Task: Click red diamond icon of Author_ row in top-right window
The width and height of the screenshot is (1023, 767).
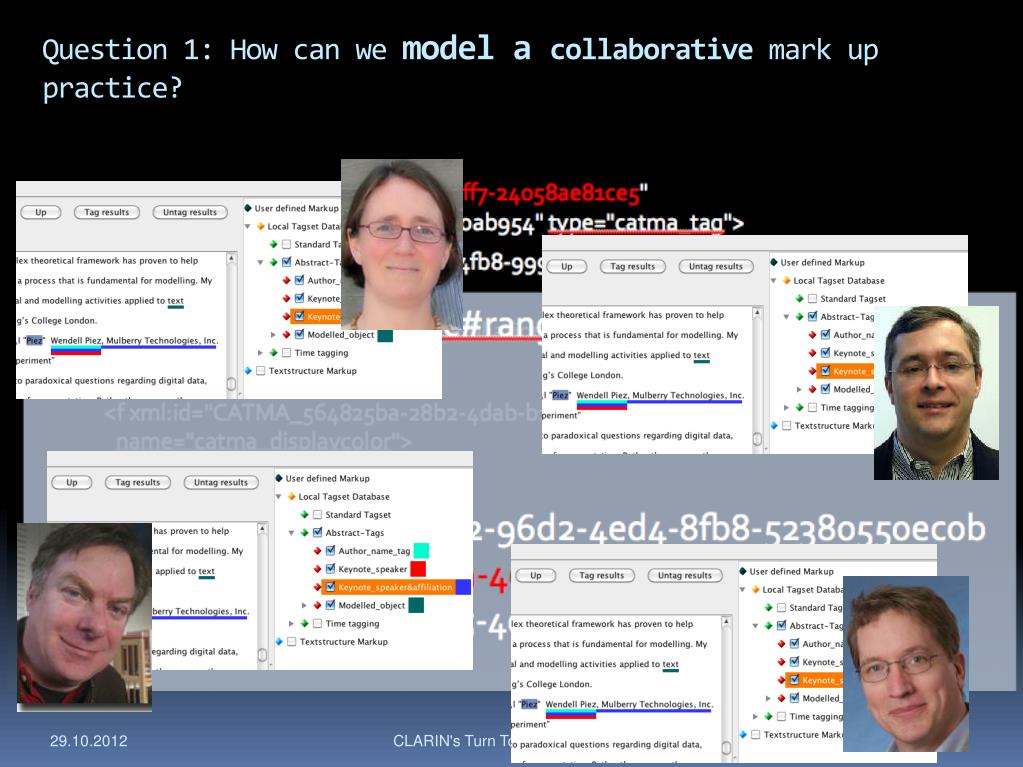Action: (x=812, y=335)
